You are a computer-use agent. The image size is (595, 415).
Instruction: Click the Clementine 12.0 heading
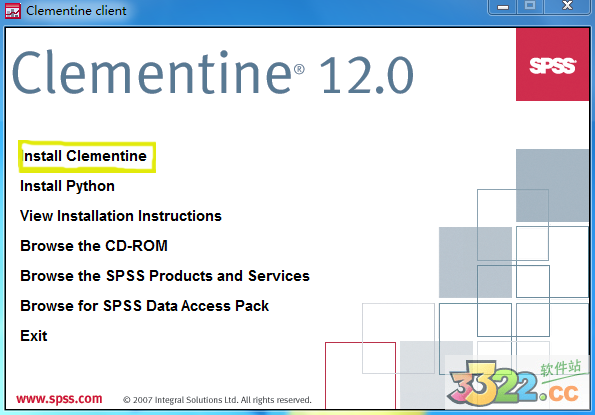(212, 73)
